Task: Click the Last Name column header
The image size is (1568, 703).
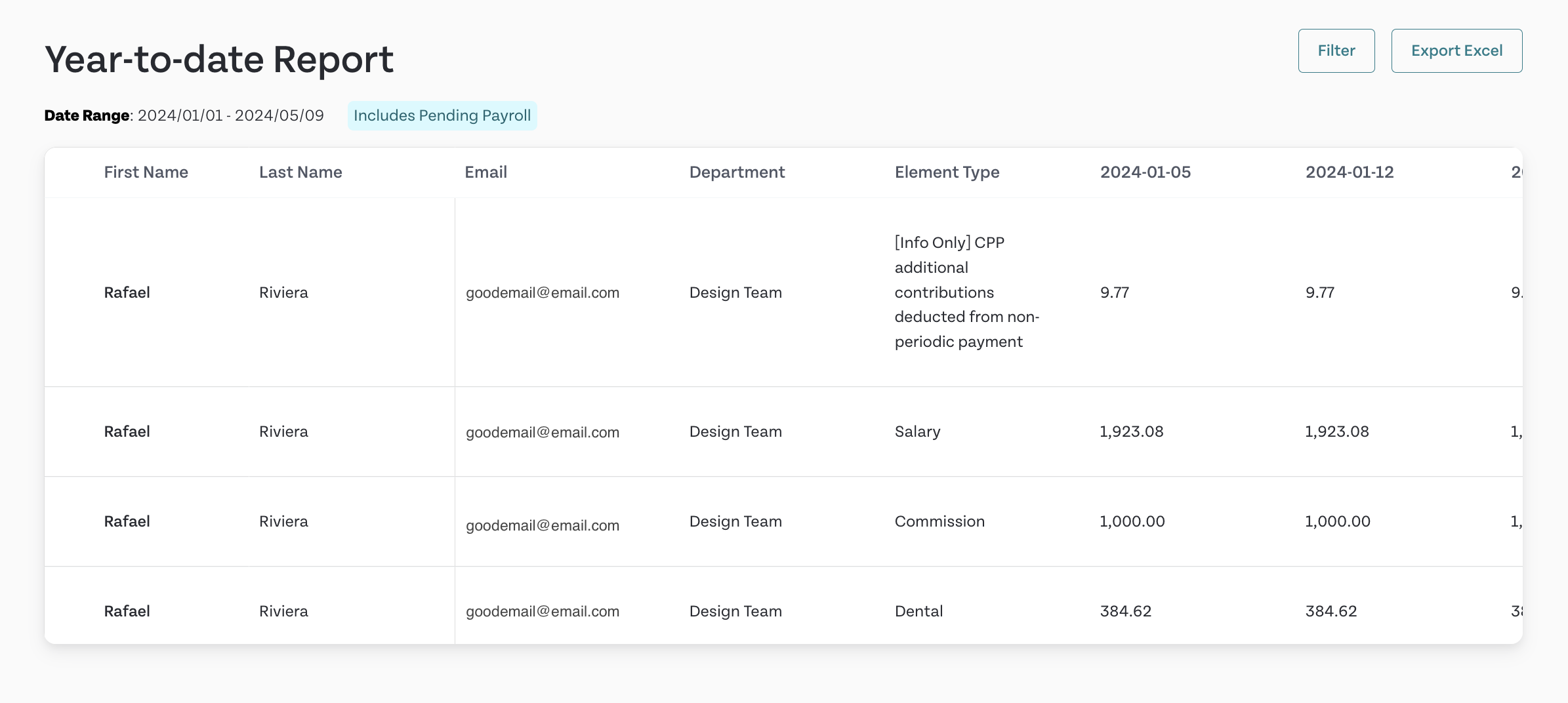Action: point(300,172)
